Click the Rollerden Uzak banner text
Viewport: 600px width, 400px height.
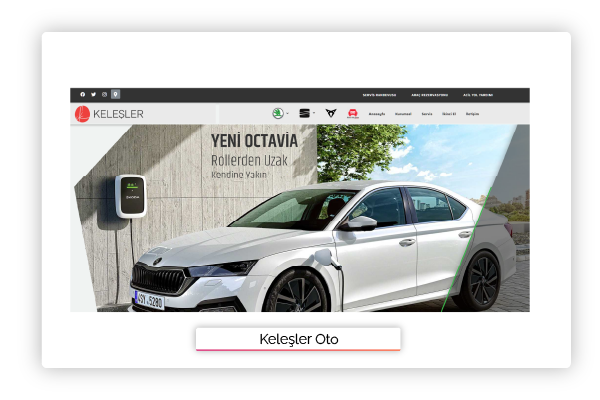249,160
